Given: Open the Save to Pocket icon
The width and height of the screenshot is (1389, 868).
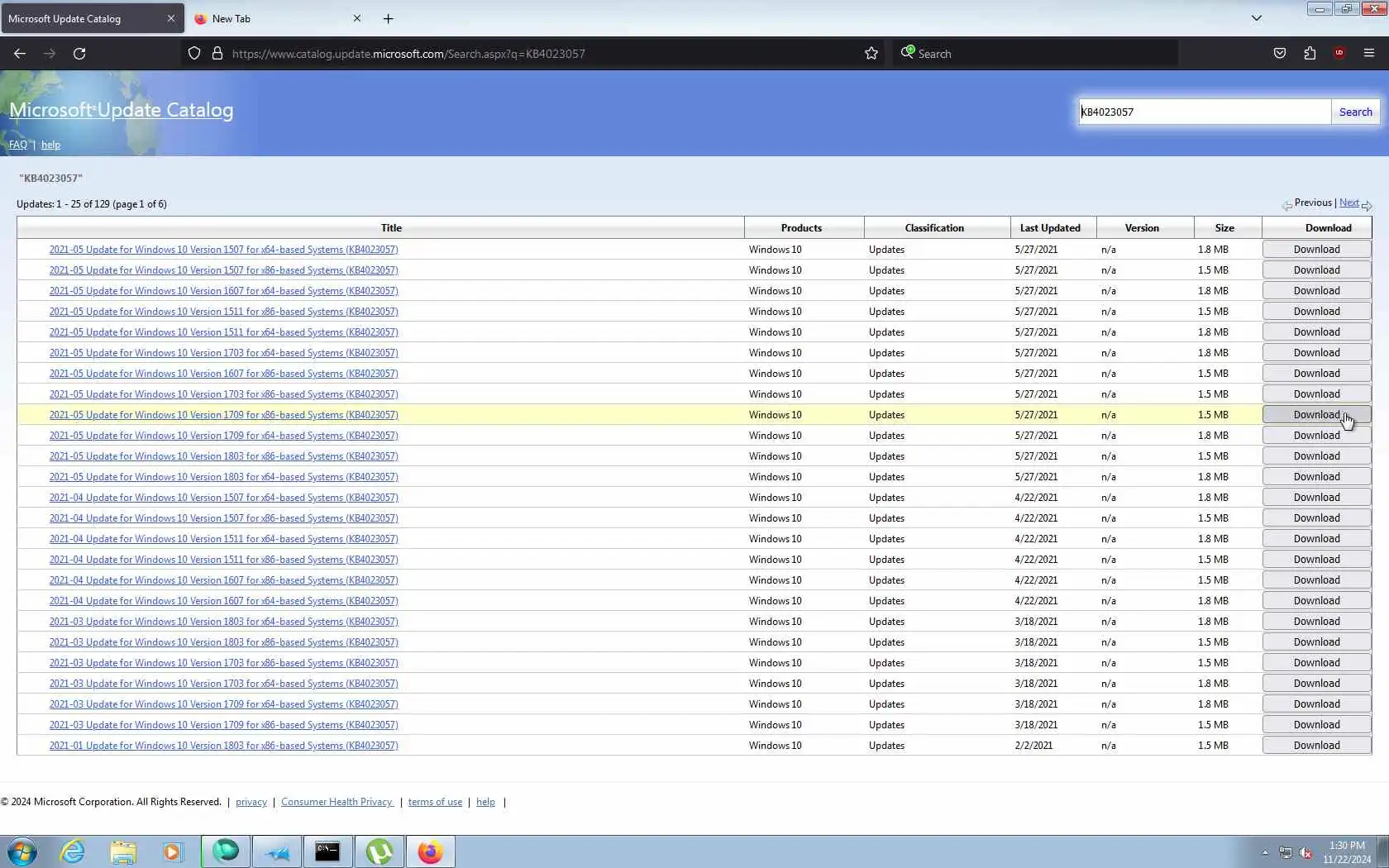Looking at the screenshot, I should coord(1280,54).
